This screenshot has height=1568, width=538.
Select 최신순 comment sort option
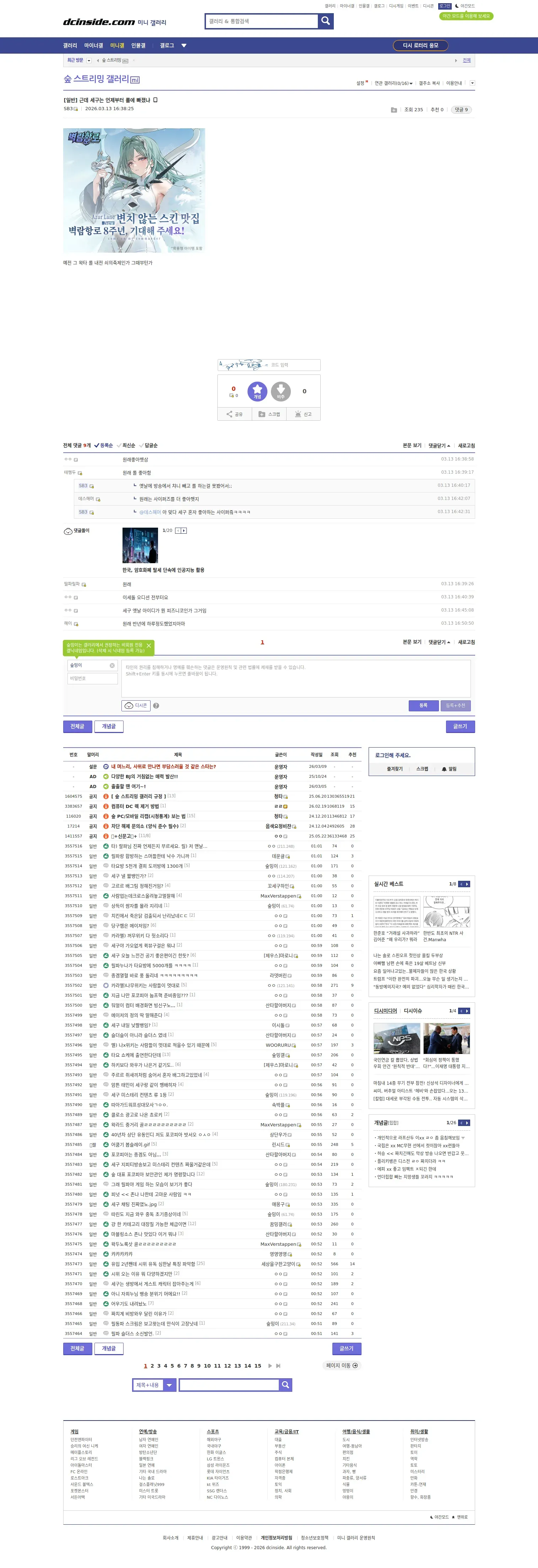(125, 446)
